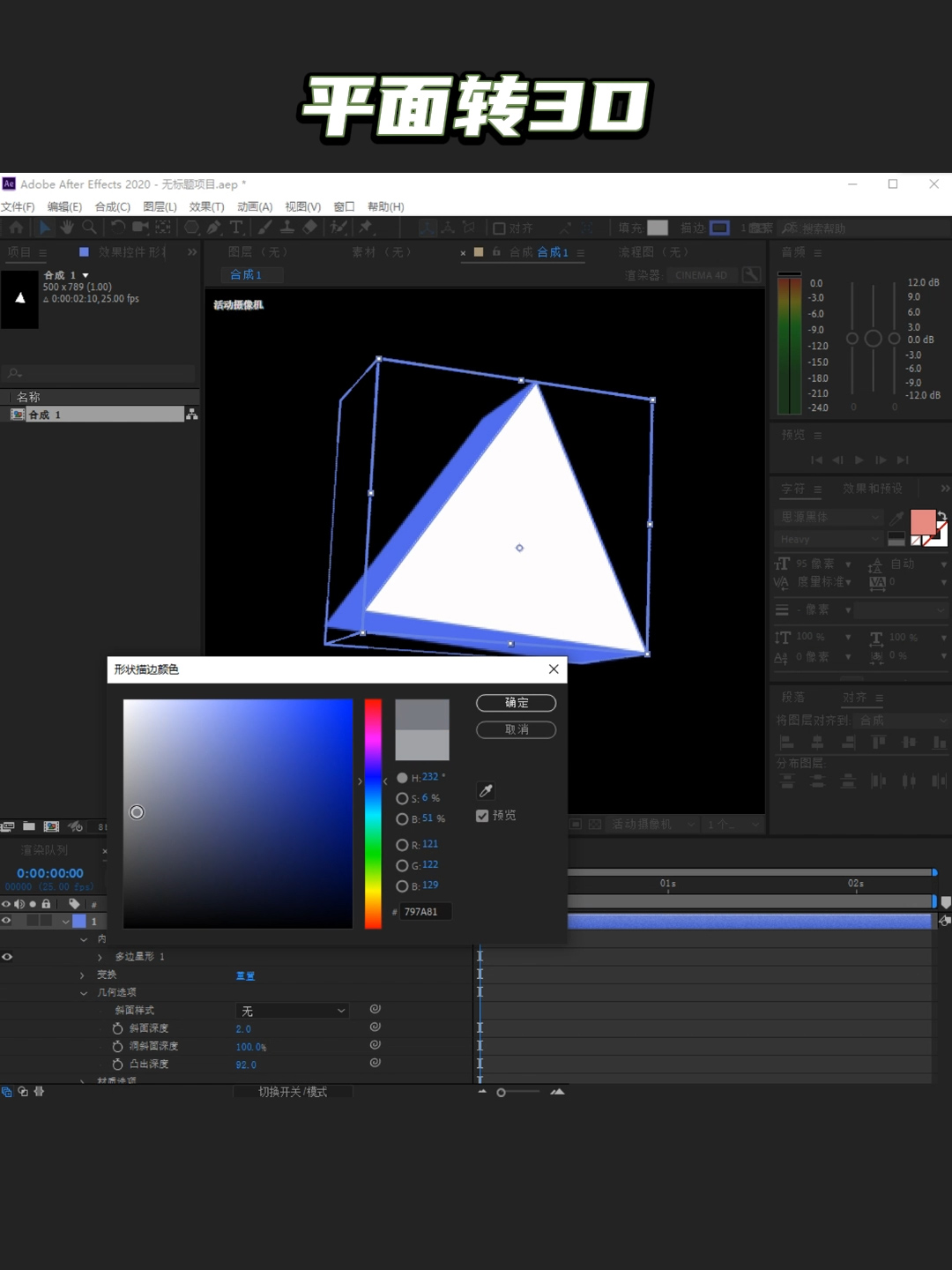Open the 合成(C) menu
The height and width of the screenshot is (1270, 952).
[112, 206]
